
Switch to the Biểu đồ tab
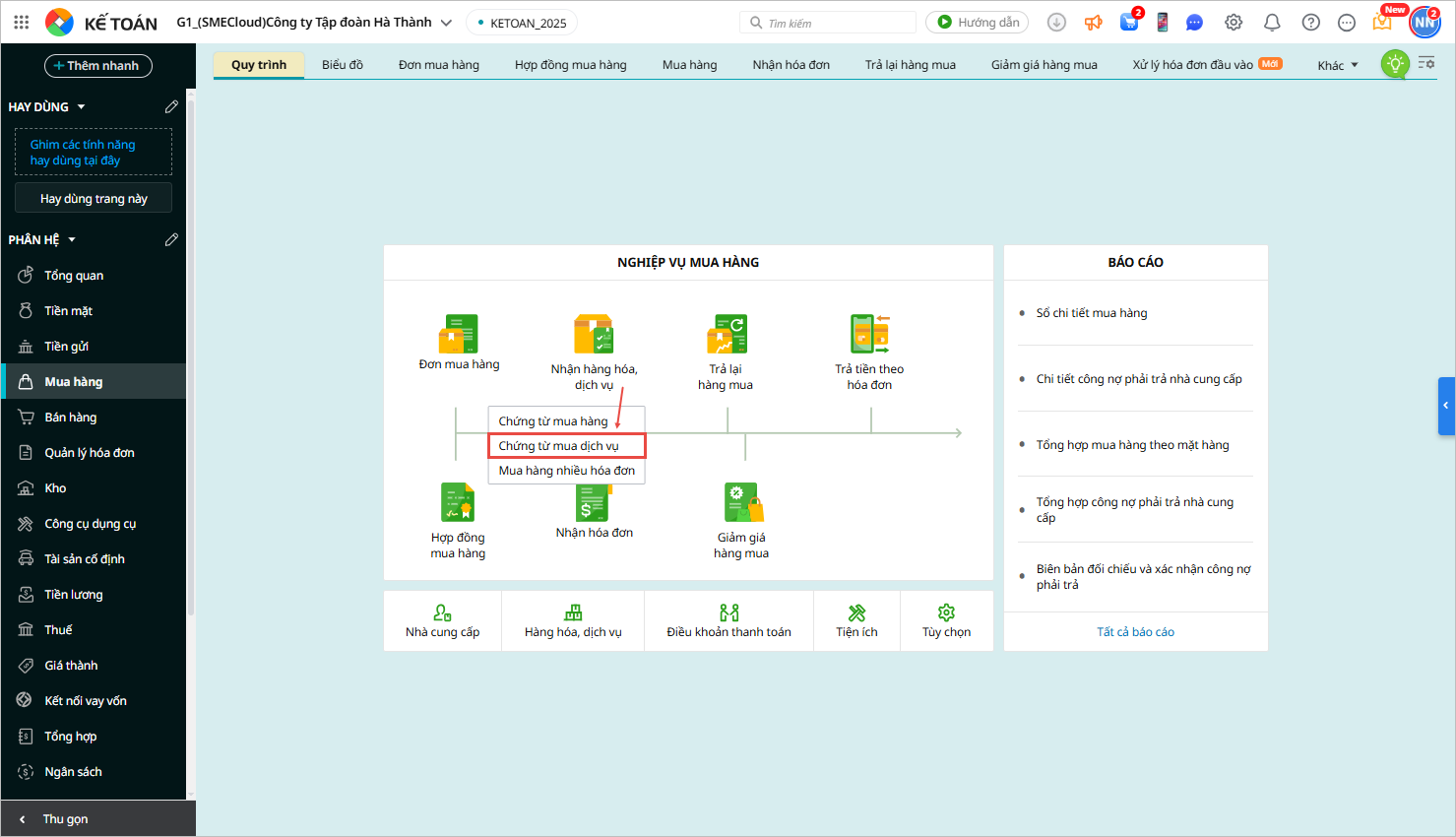click(342, 65)
